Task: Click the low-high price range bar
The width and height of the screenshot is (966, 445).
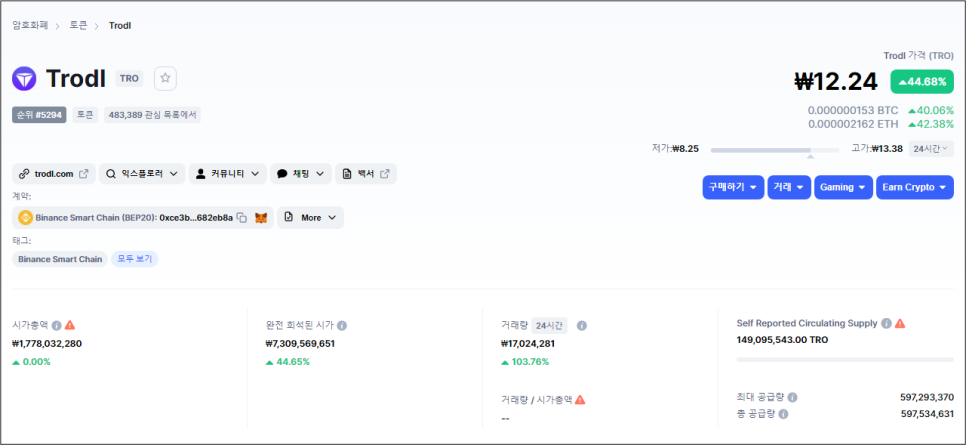Action: pyautogui.click(x=774, y=150)
